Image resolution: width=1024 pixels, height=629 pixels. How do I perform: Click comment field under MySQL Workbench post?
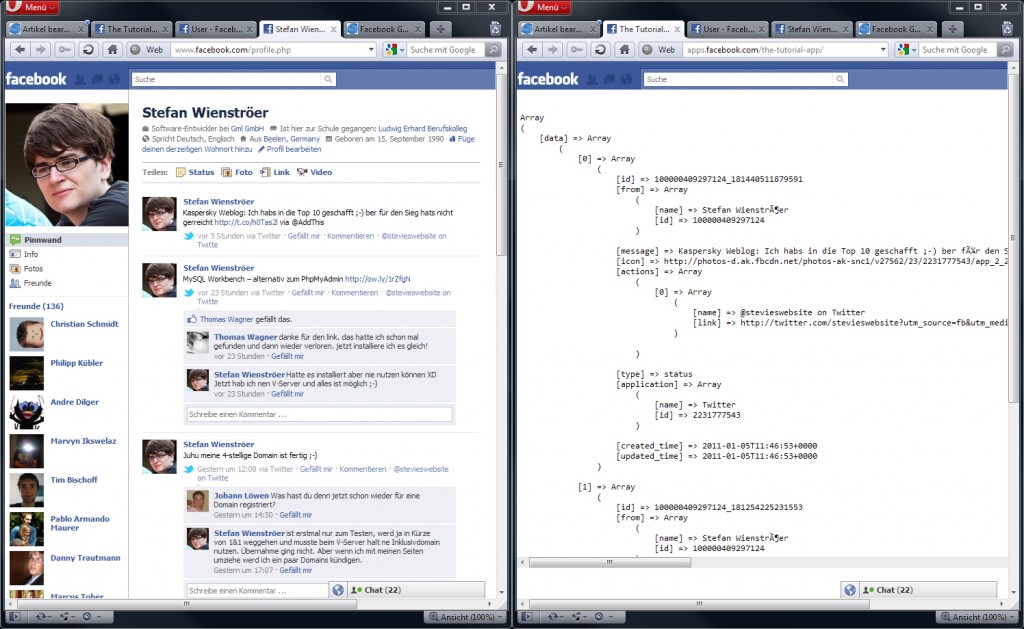click(x=319, y=414)
